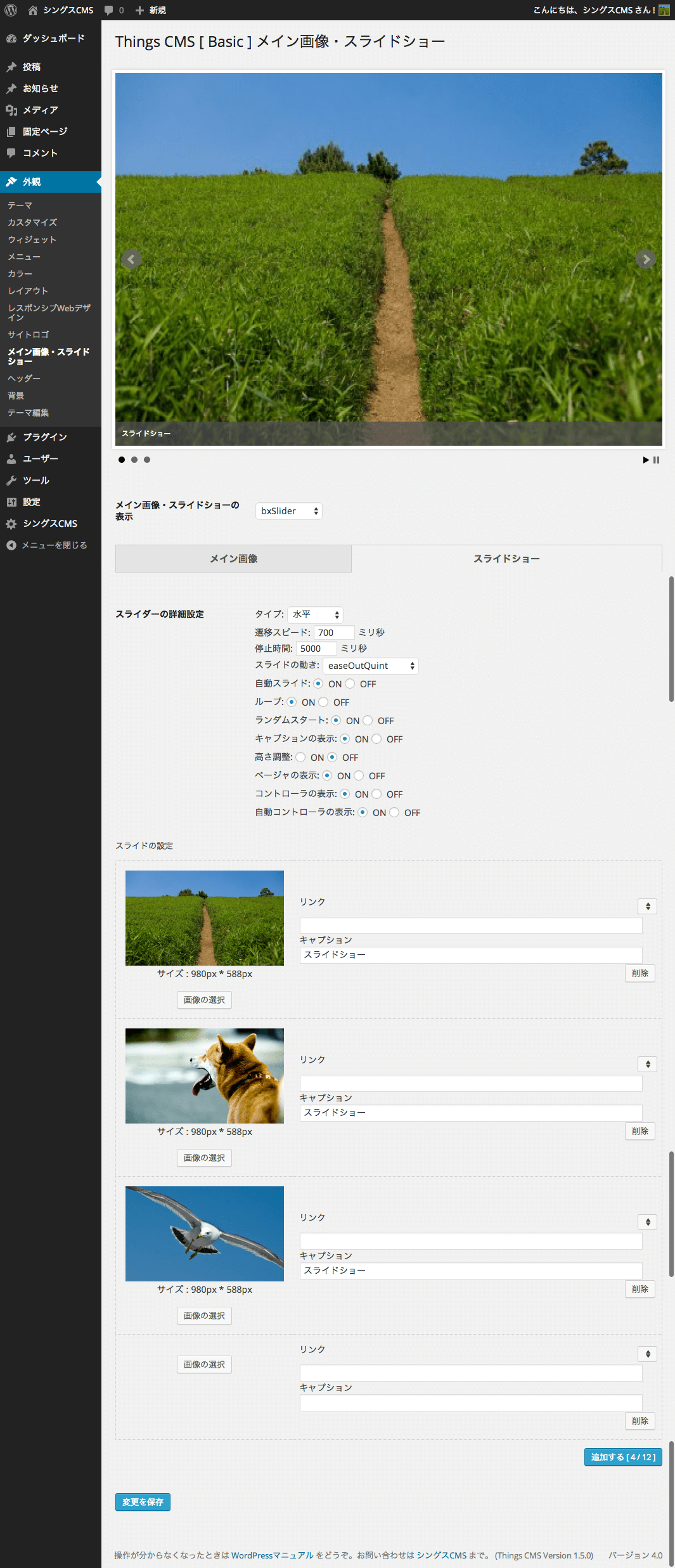Open link dropdown for seagull slide
The height and width of the screenshot is (1568, 675).
647,1222
